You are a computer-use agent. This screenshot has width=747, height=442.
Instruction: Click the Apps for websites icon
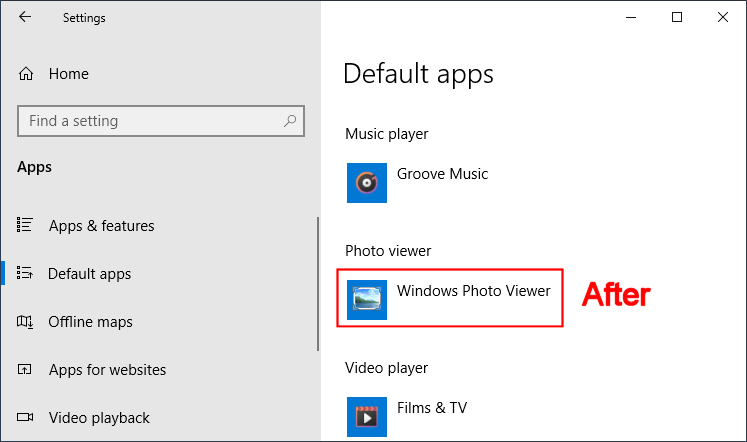pyautogui.click(x=26, y=370)
